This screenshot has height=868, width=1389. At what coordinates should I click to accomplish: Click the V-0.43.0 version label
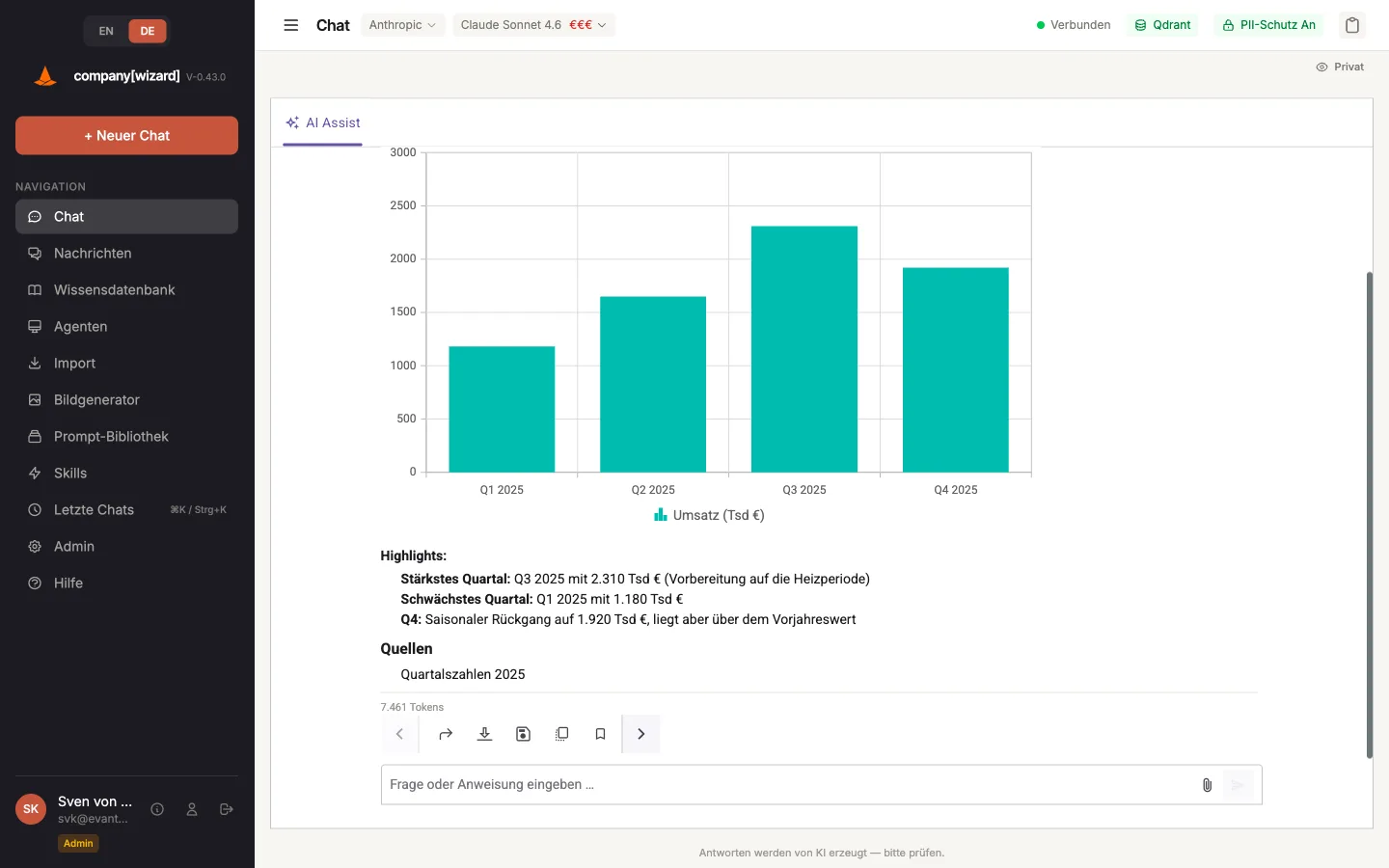[x=205, y=77]
